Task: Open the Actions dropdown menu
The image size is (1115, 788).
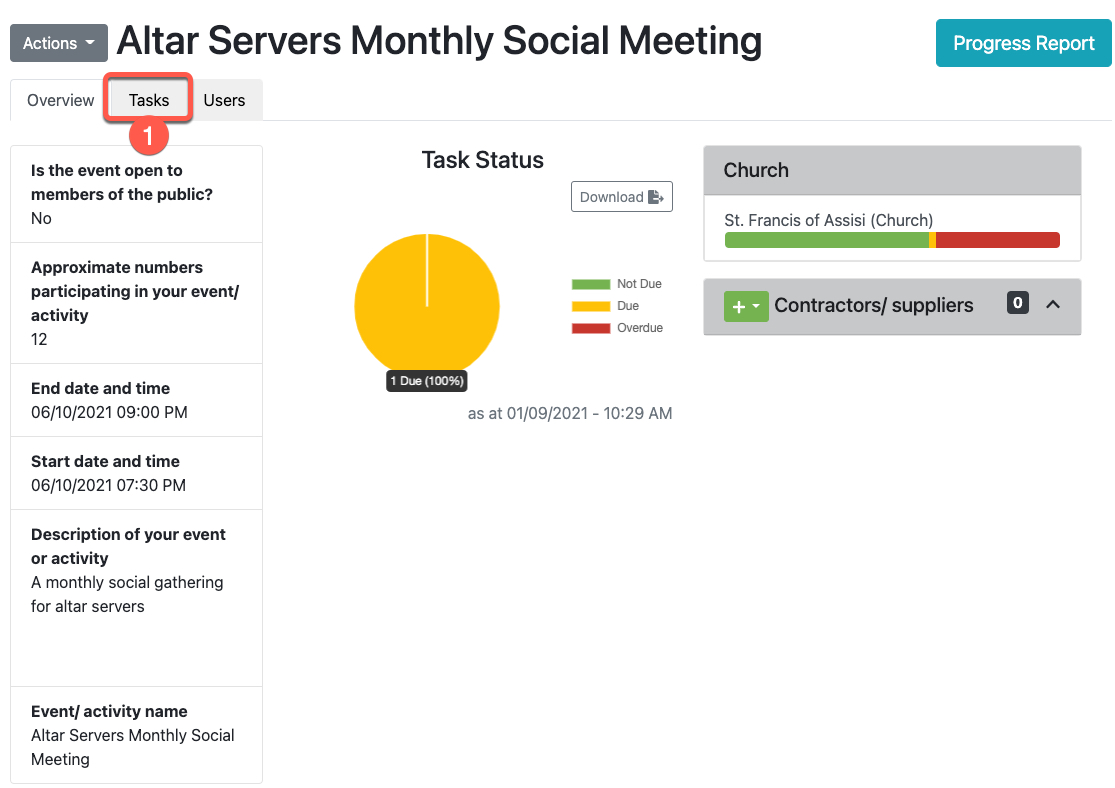Action: pos(58,43)
